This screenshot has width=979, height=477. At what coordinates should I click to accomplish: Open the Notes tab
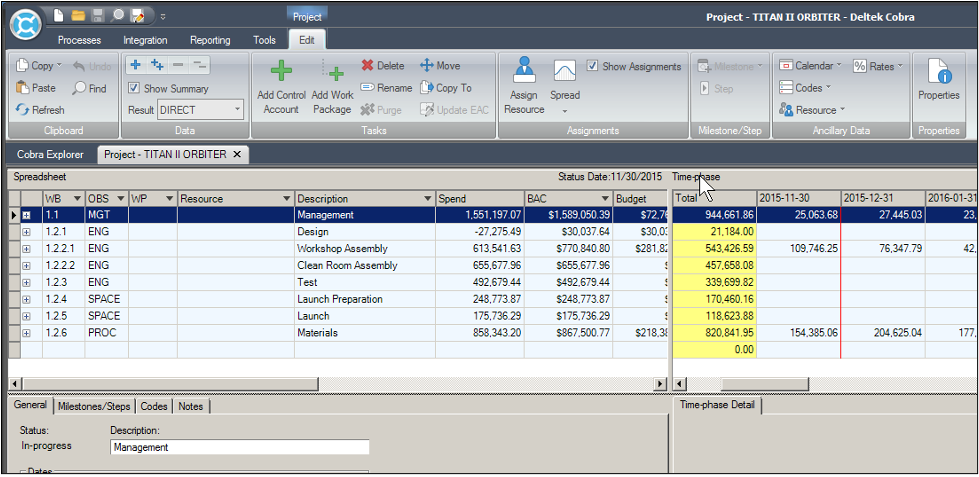click(190, 406)
